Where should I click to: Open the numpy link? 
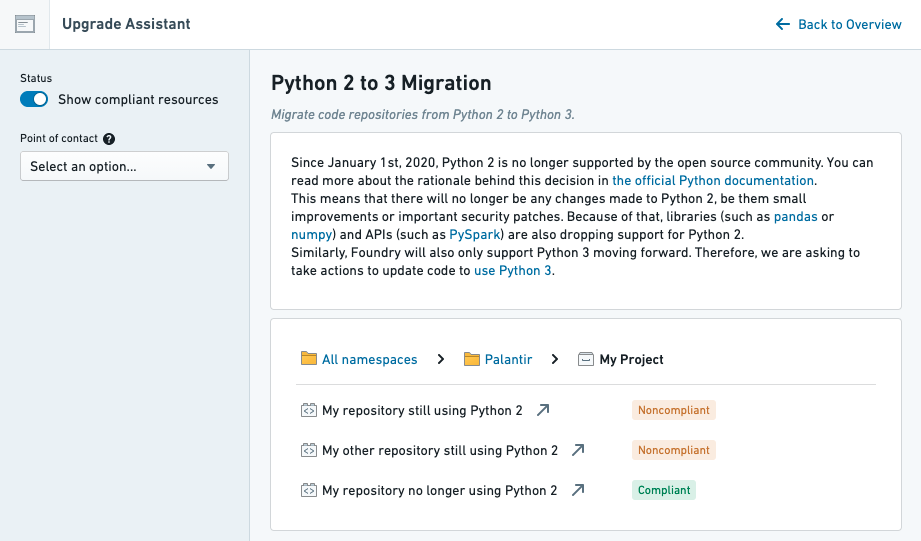click(x=311, y=234)
